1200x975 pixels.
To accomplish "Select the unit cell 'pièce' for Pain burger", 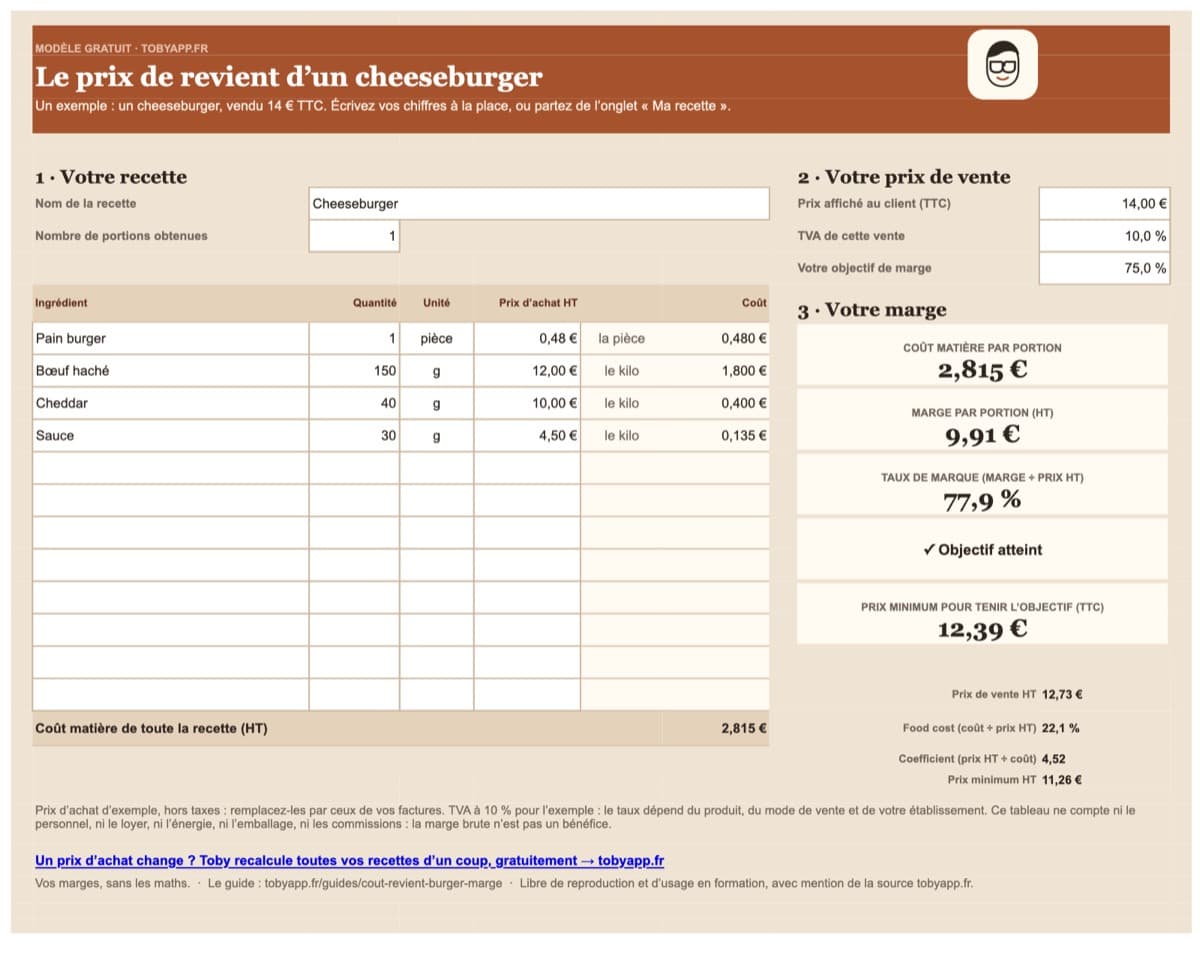I will 437,338.
